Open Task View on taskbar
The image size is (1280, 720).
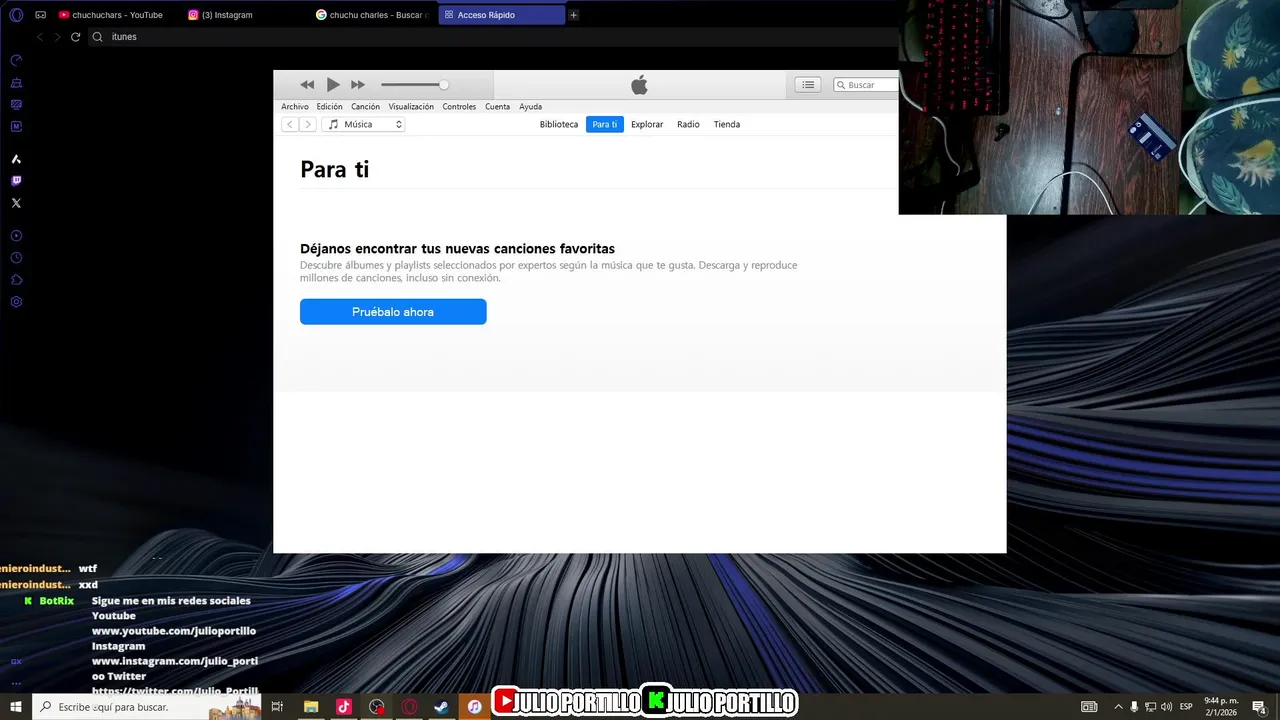click(x=277, y=707)
